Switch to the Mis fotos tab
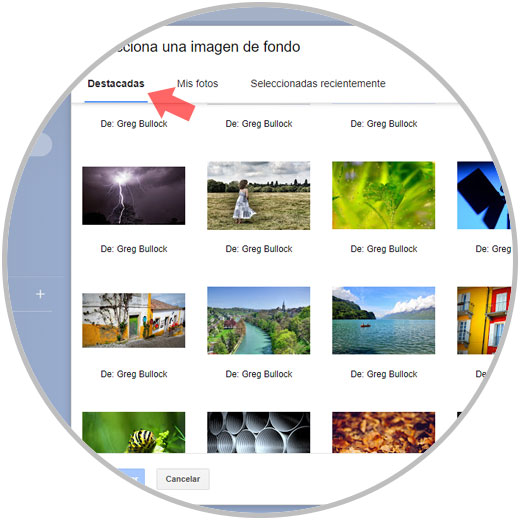Image resolution: width=520 pixels, height=520 pixels. (197, 83)
